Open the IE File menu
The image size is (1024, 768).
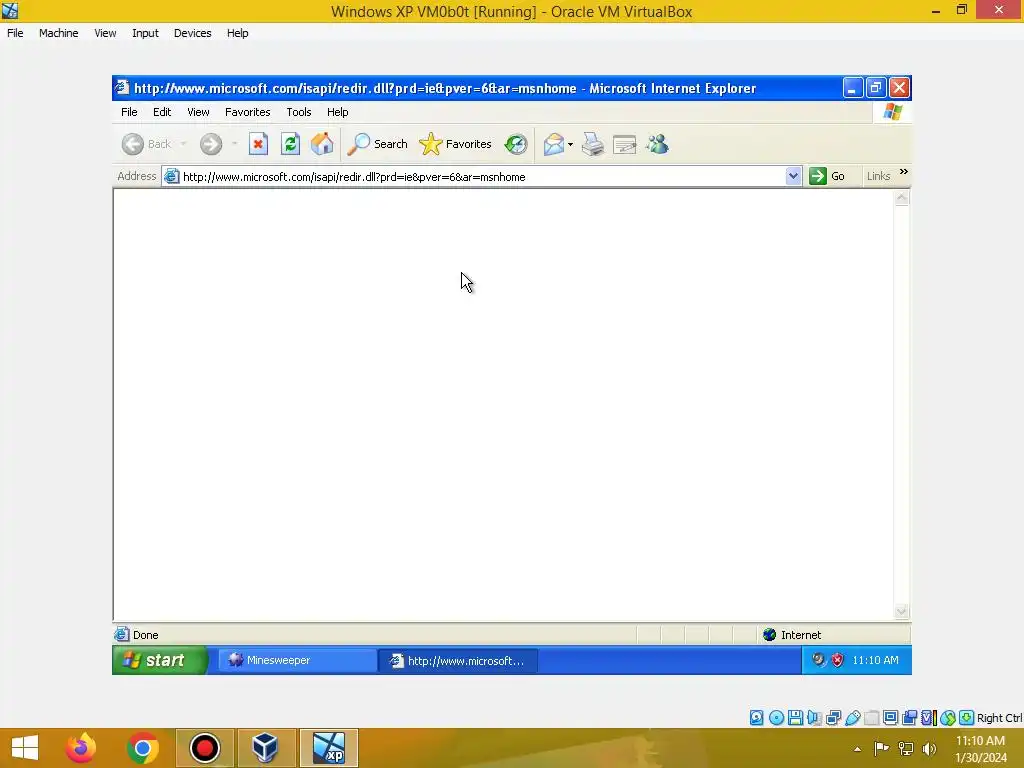[129, 112]
